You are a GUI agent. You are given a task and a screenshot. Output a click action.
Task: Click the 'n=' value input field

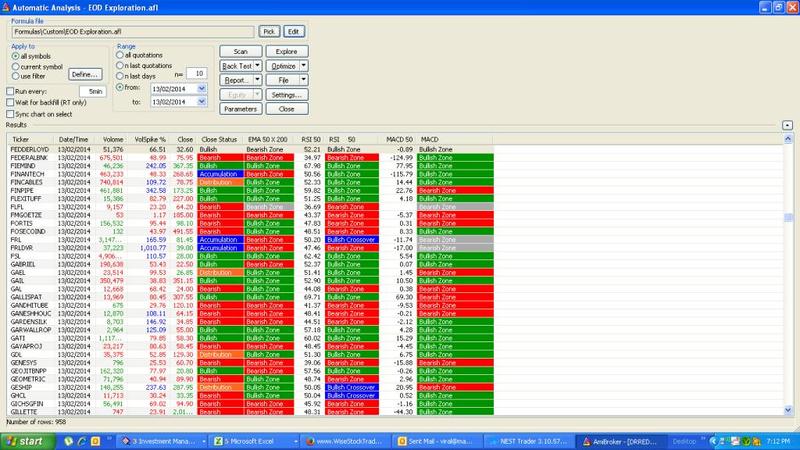tap(197, 73)
